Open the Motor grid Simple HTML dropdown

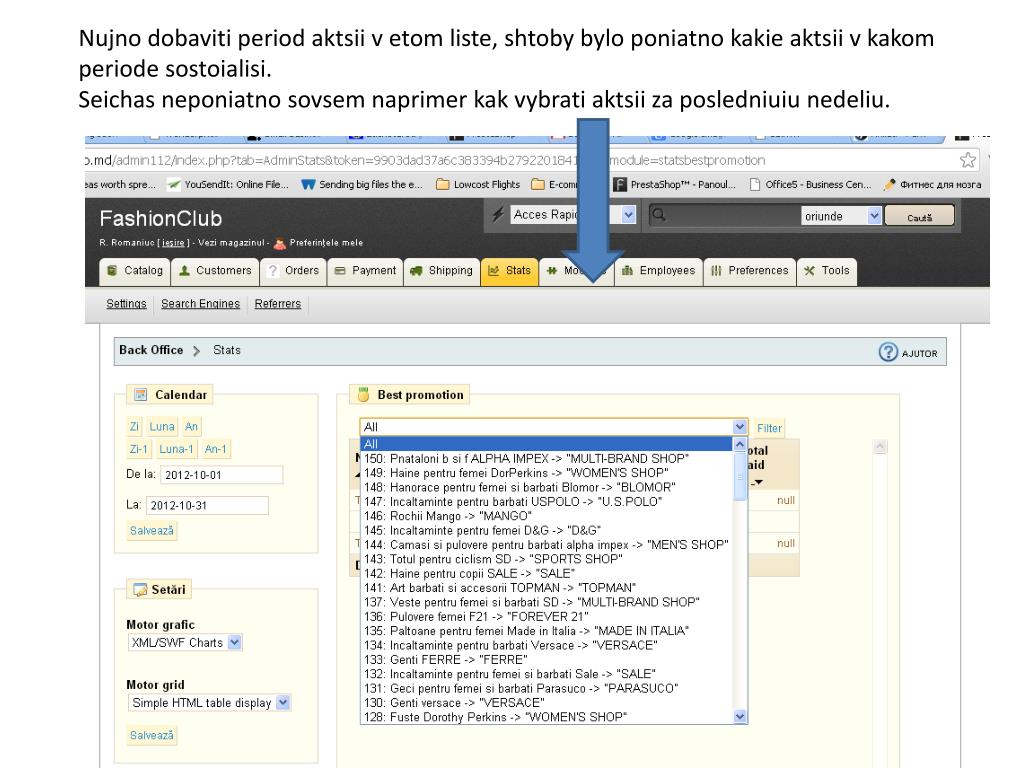209,703
